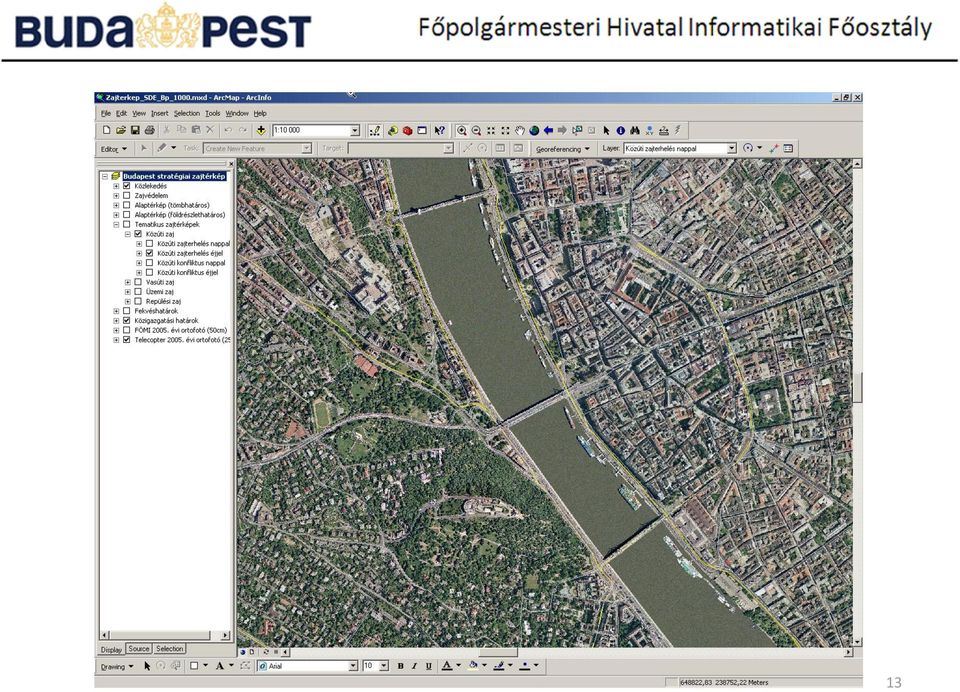Open the font size 10 dropdown
This screenshot has width=960, height=692.
pyautogui.click(x=384, y=666)
